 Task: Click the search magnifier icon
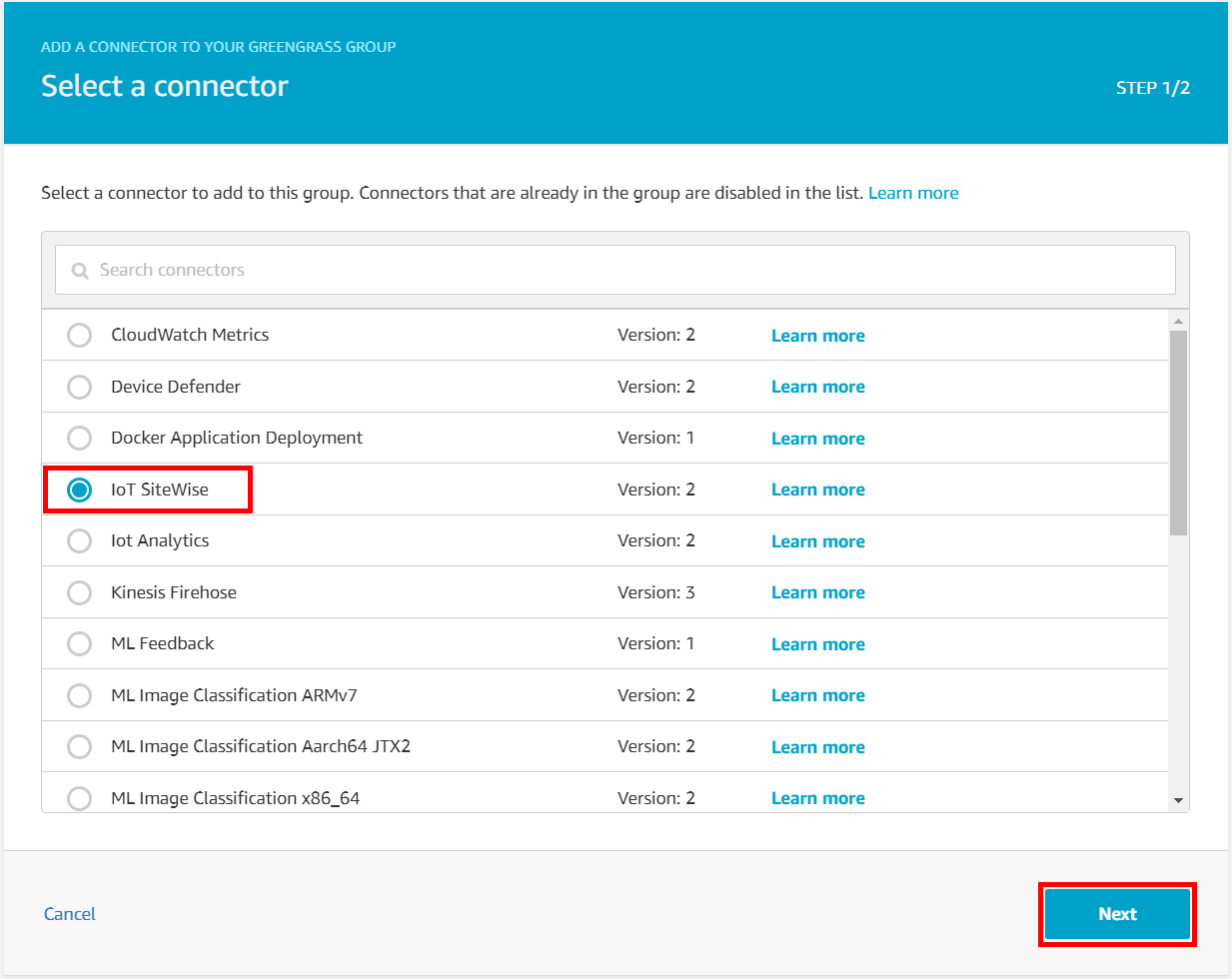pyautogui.click(x=80, y=271)
